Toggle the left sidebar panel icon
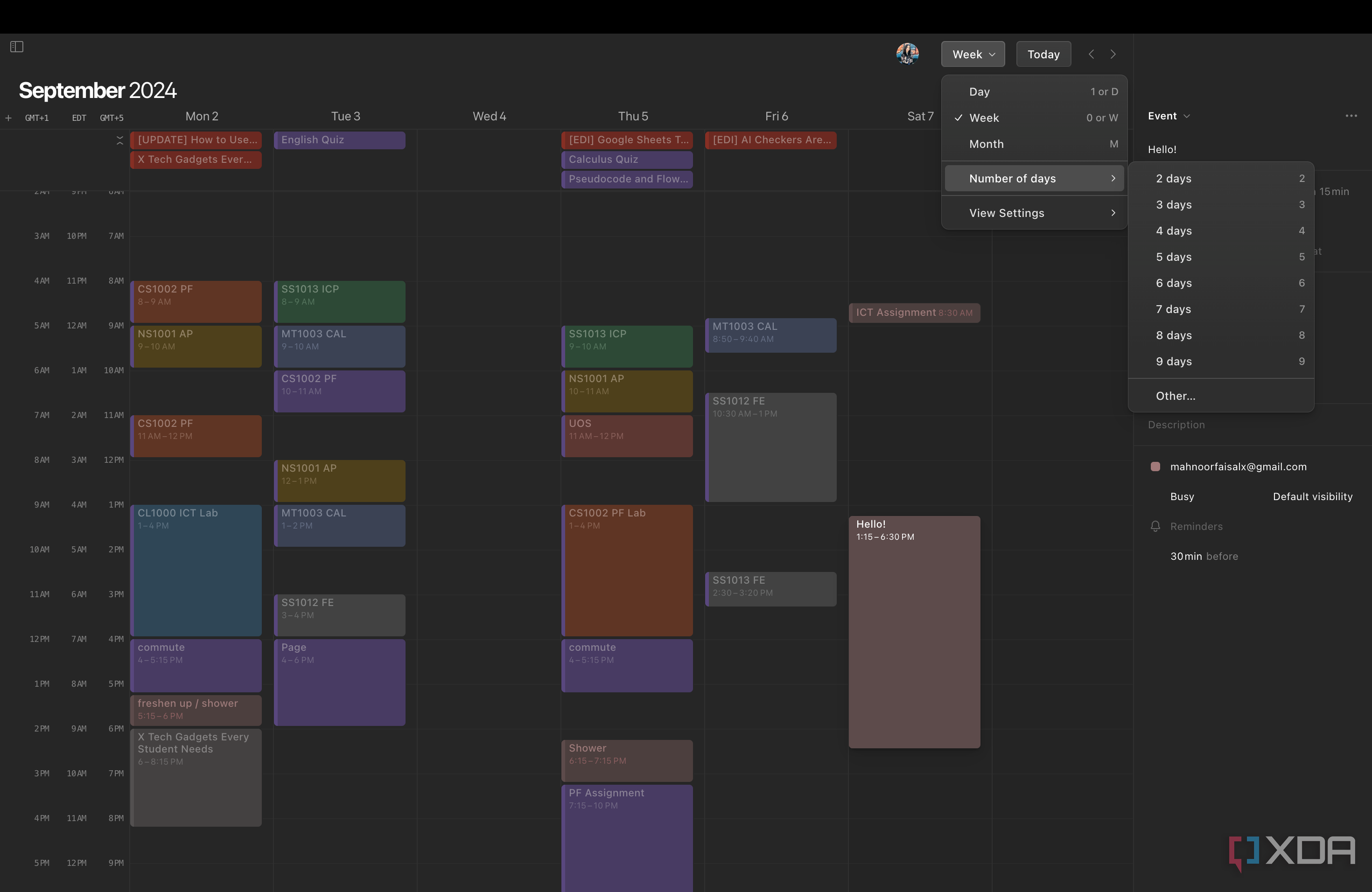This screenshot has height=892, width=1372. pos(17,47)
